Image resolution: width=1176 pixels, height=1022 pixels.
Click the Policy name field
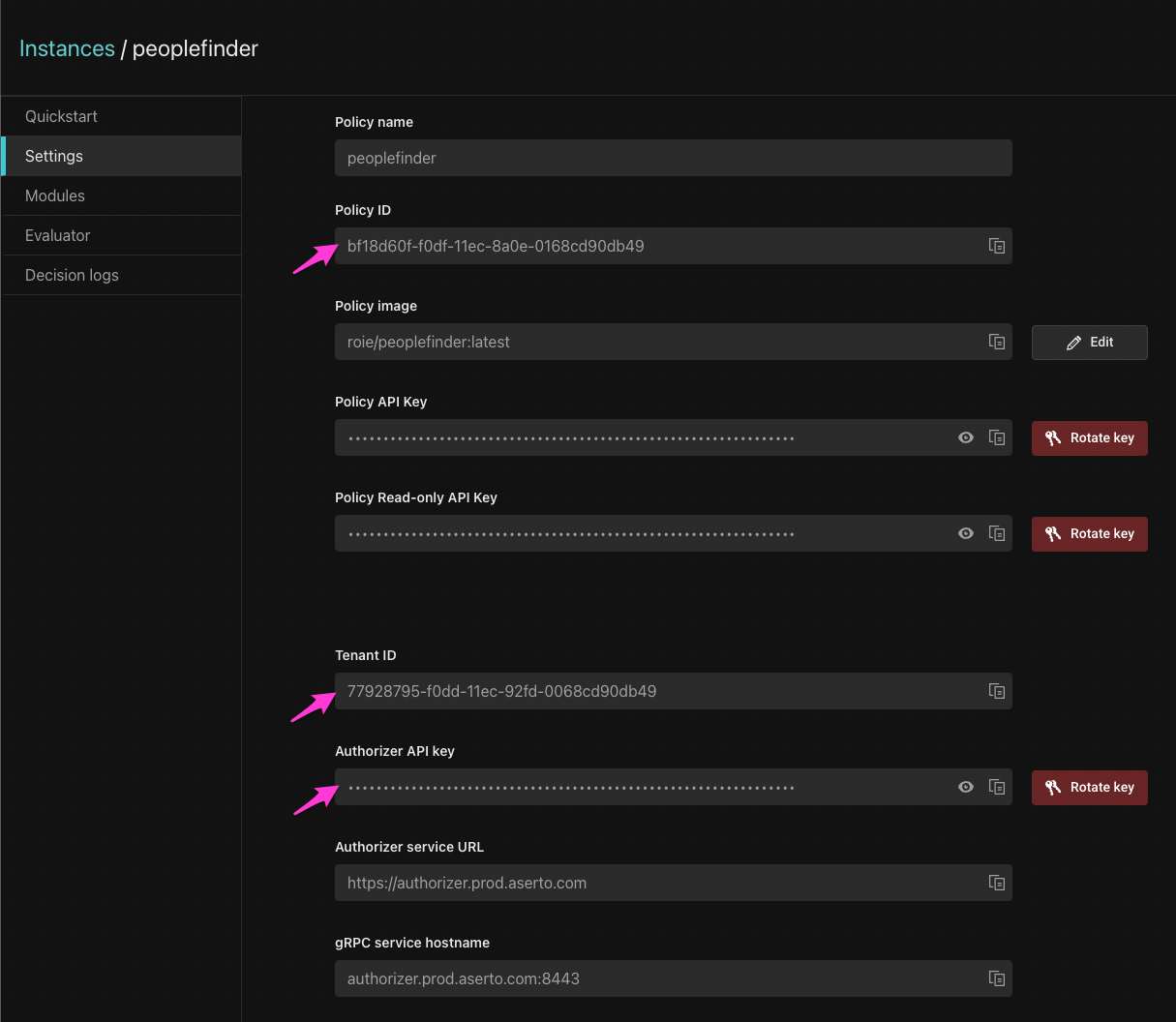(x=673, y=158)
